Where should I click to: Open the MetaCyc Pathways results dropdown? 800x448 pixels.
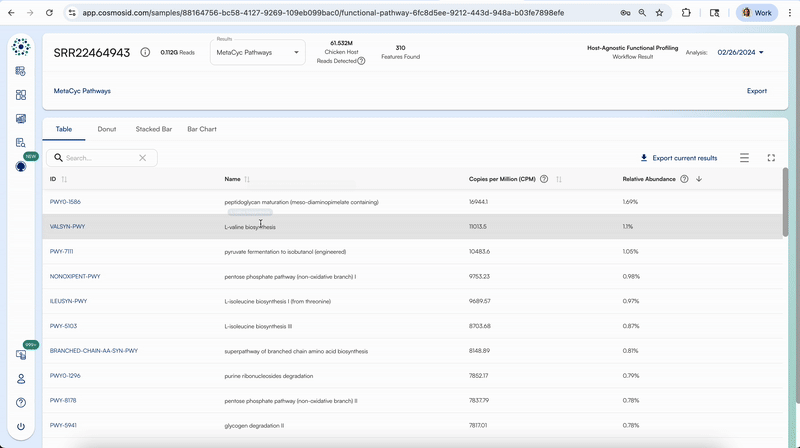[258, 52]
